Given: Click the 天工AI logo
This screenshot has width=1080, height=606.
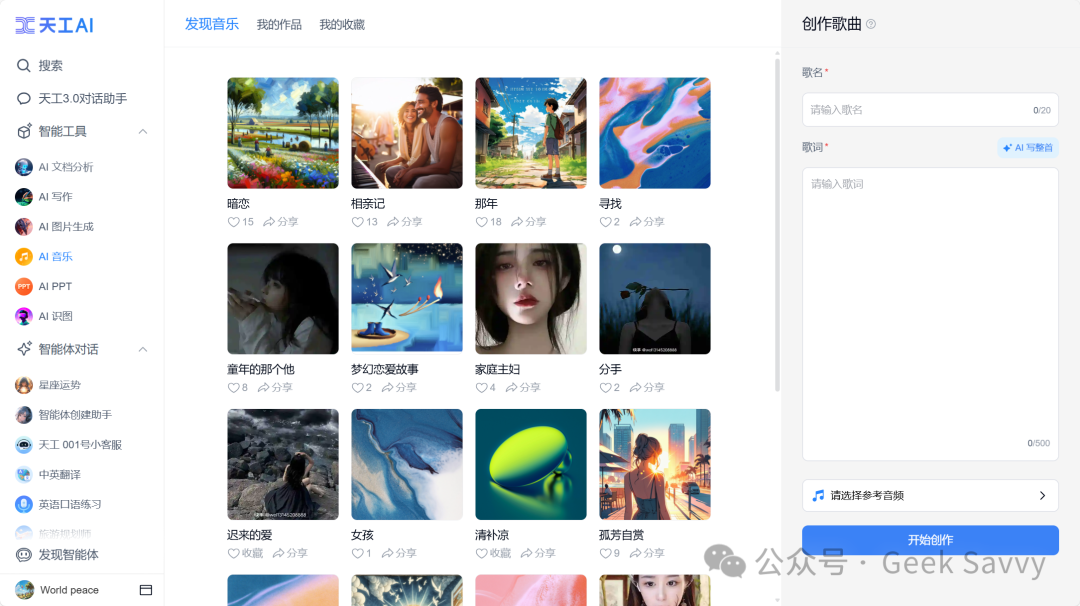Looking at the screenshot, I should pyautogui.click(x=54, y=25).
